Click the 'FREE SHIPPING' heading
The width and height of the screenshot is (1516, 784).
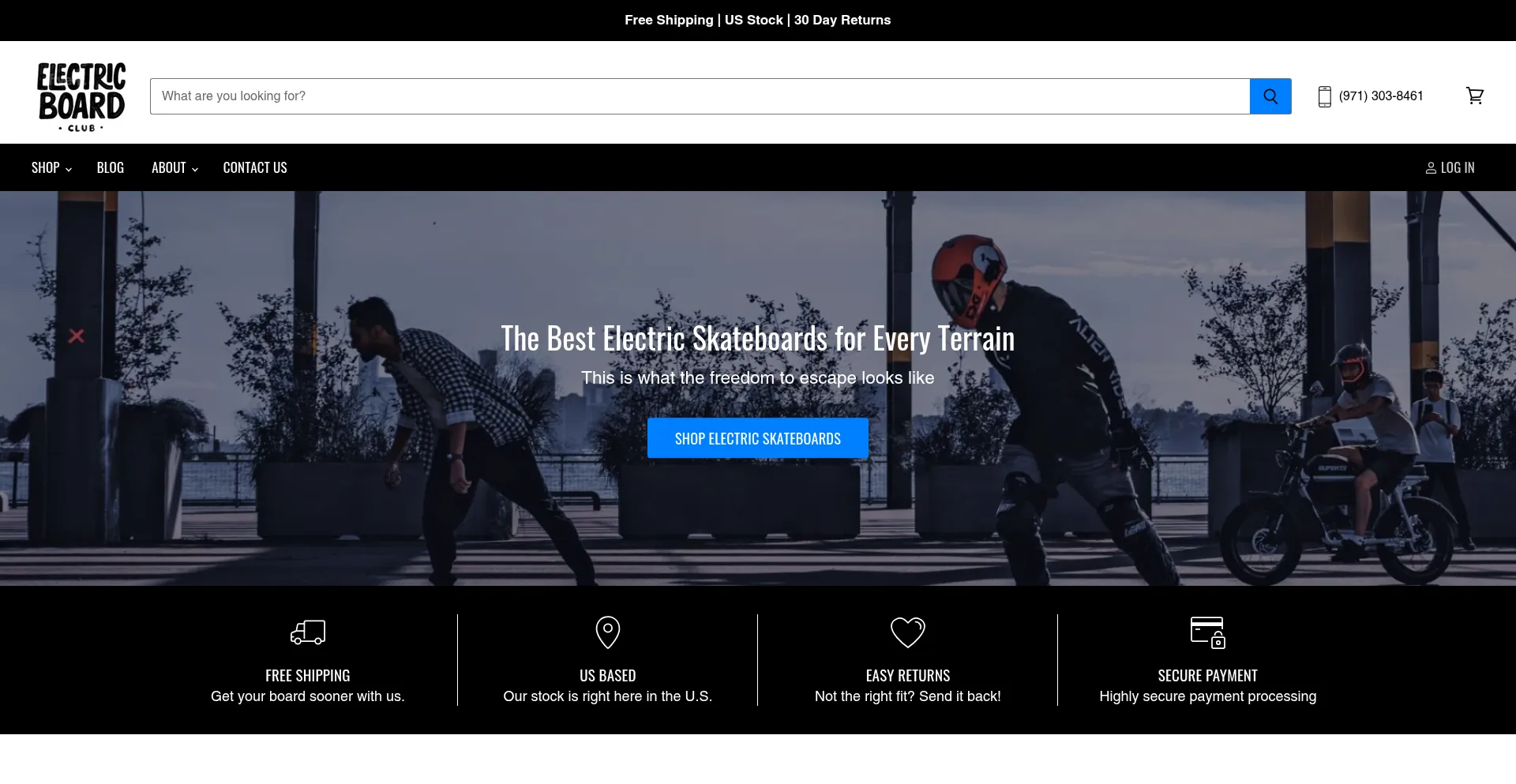coord(308,676)
